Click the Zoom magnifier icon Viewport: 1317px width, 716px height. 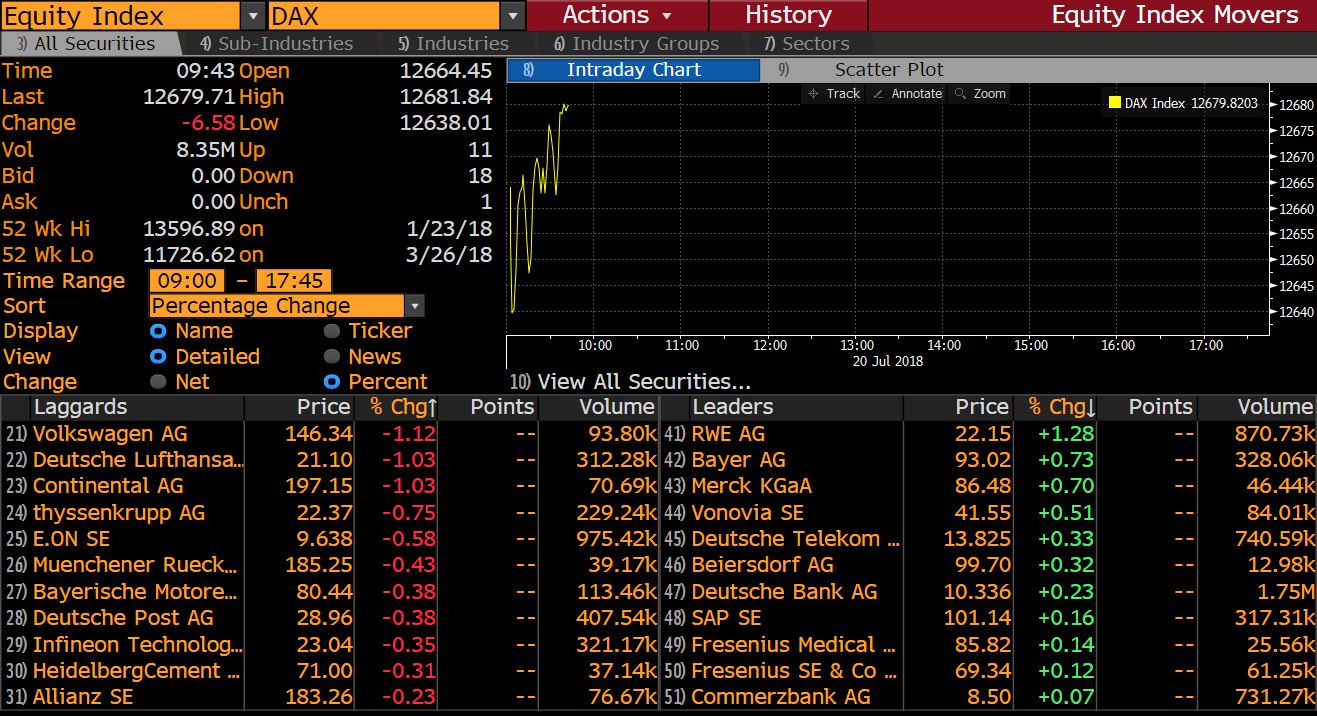(x=960, y=94)
